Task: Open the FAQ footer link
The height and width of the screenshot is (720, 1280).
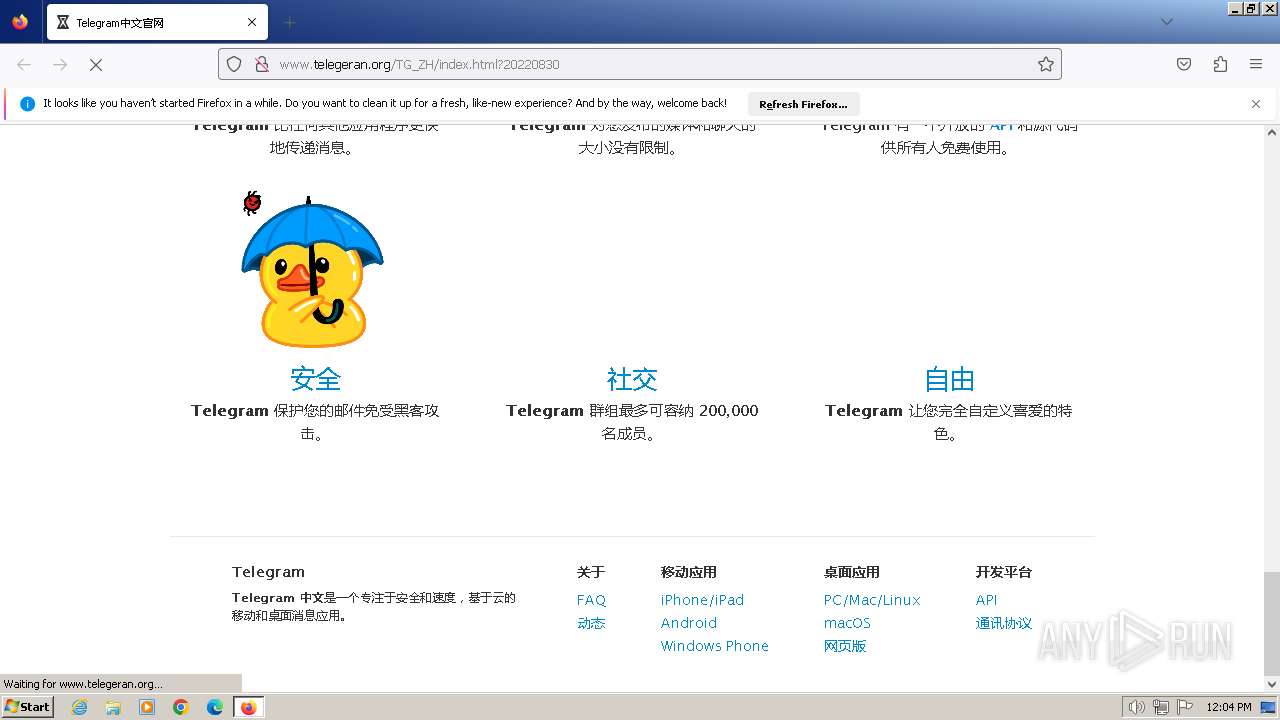Action: (x=591, y=600)
